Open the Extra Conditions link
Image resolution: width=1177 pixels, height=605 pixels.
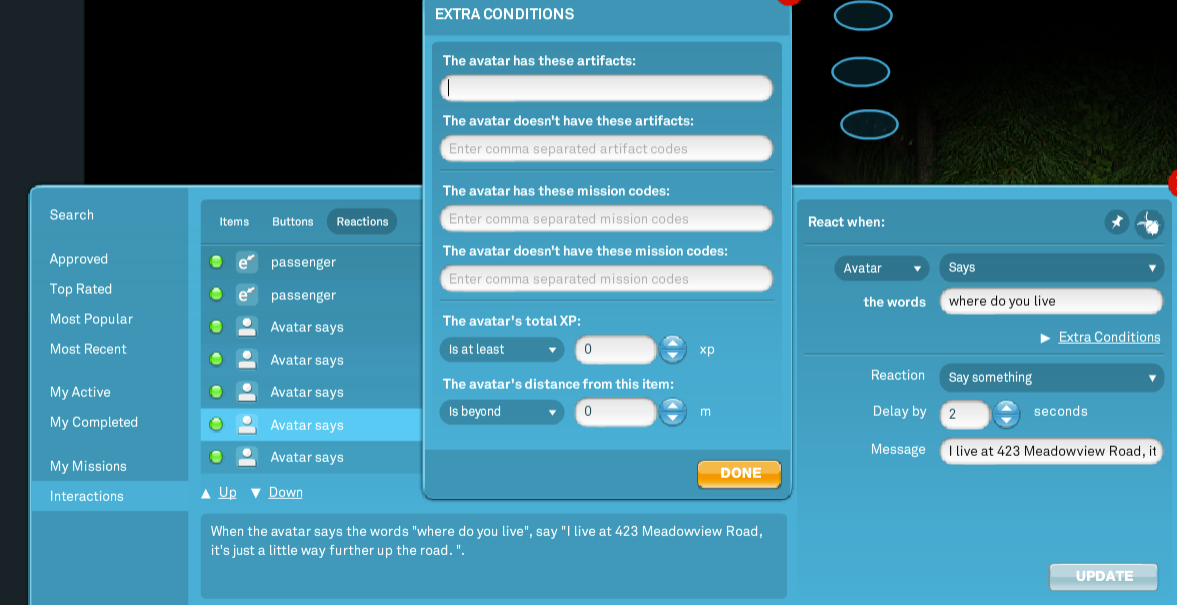pyautogui.click(x=1109, y=337)
